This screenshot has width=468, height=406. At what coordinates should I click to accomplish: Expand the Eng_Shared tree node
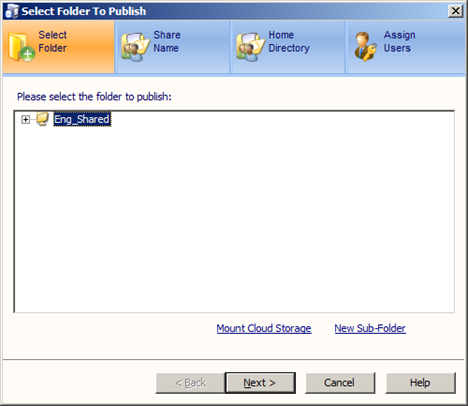[25, 119]
